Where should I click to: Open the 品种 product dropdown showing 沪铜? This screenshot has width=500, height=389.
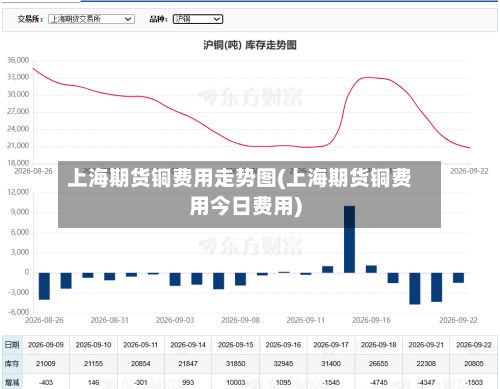coord(198,19)
